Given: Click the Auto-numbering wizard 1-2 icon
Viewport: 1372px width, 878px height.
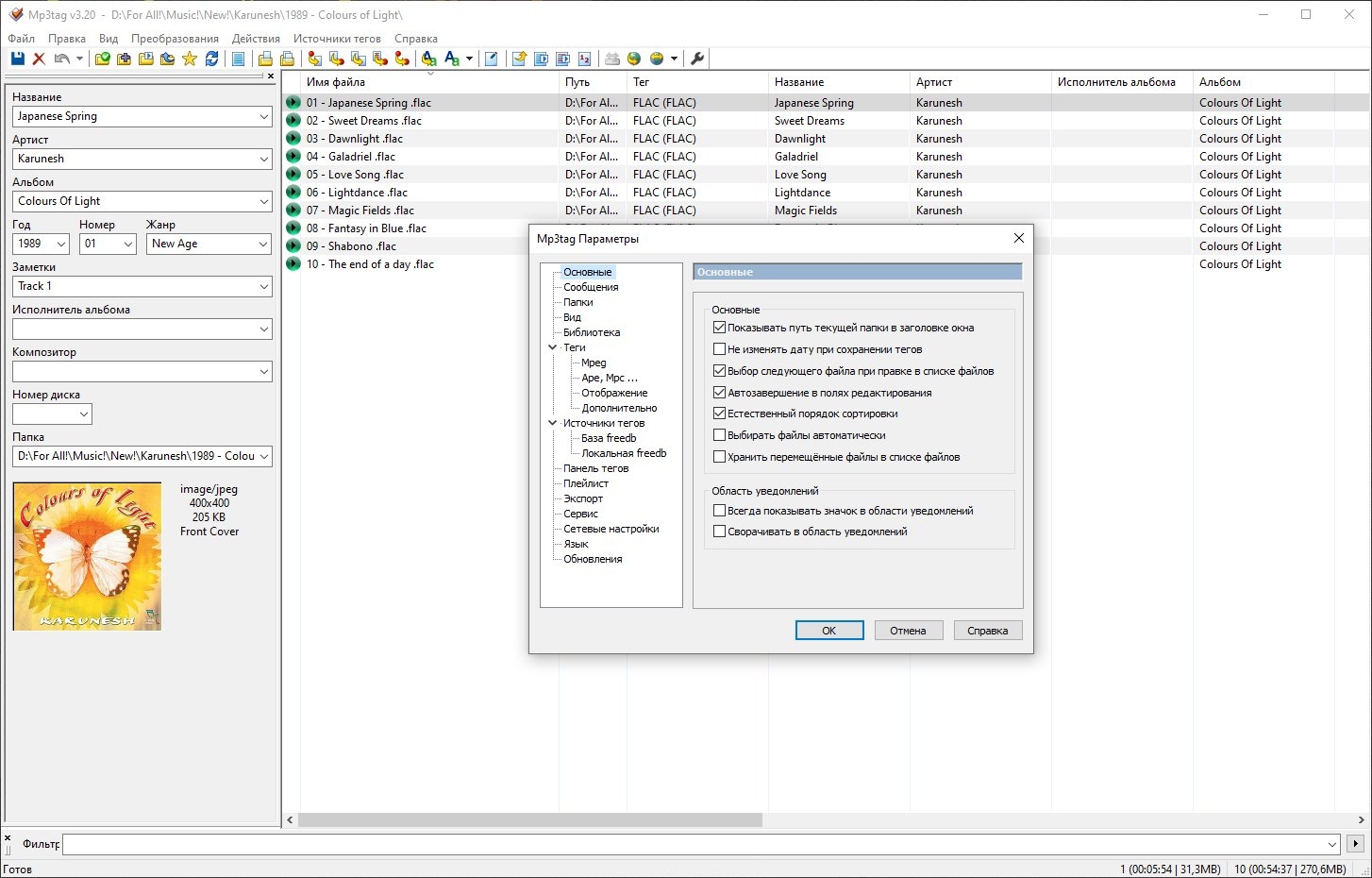Looking at the screenshot, I should click(585, 59).
